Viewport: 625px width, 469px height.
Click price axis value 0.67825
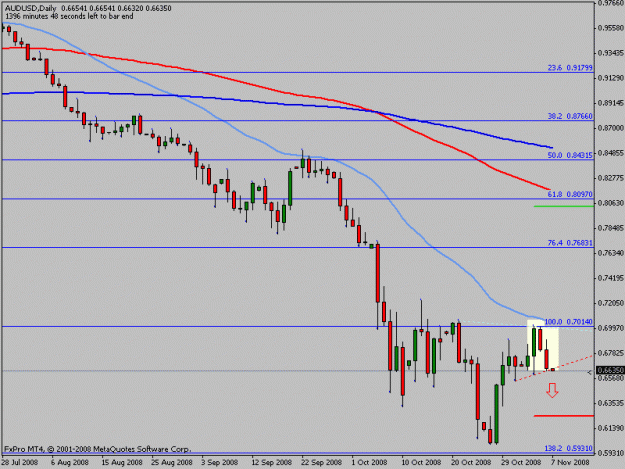610,353
